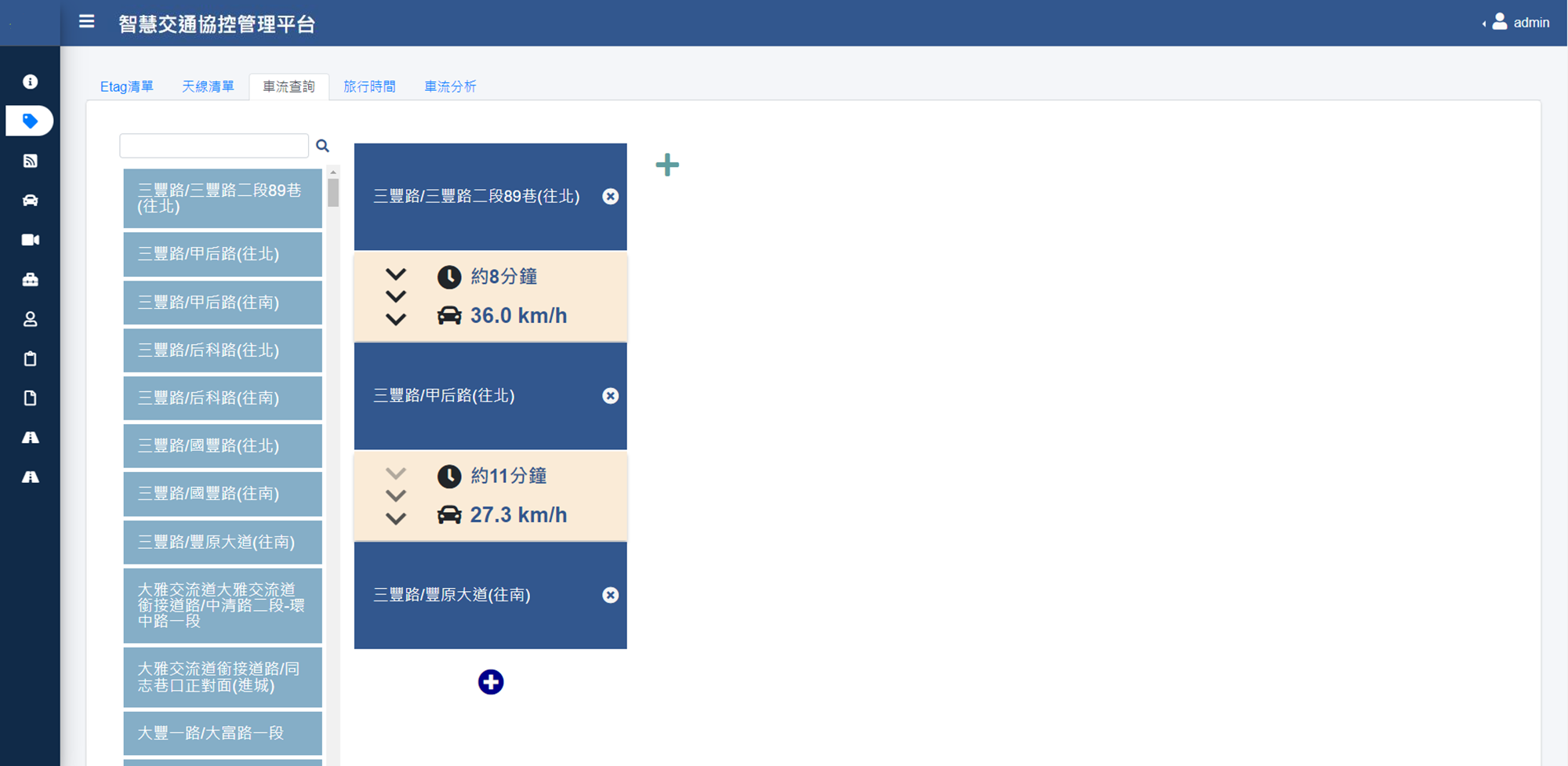The image size is (1568, 766).
Task: Select 大雅交流道銜接道路/同志巷口正對面(進城) item
Action: click(223, 677)
